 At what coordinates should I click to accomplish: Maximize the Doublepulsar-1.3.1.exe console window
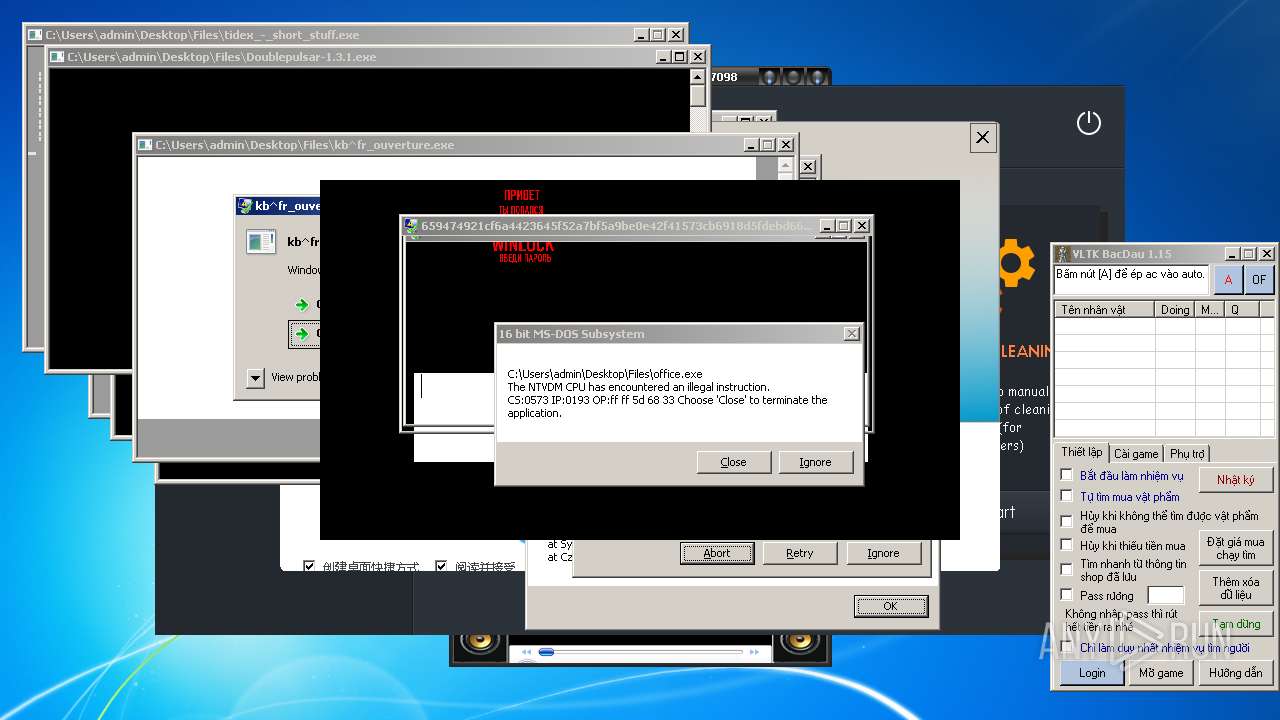[679, 57]
